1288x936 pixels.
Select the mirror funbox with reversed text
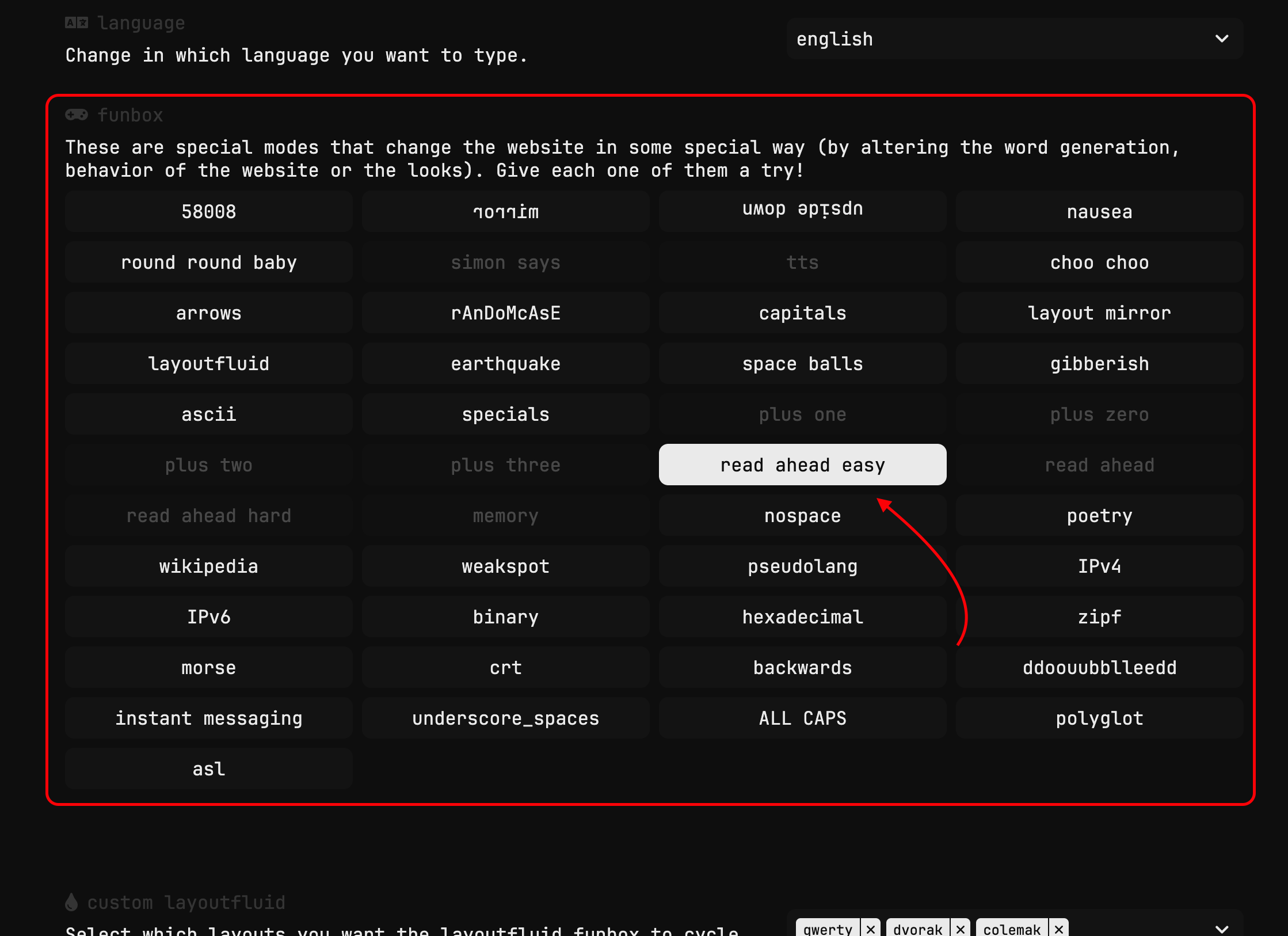pyautogui.click(x=505, y=212)
